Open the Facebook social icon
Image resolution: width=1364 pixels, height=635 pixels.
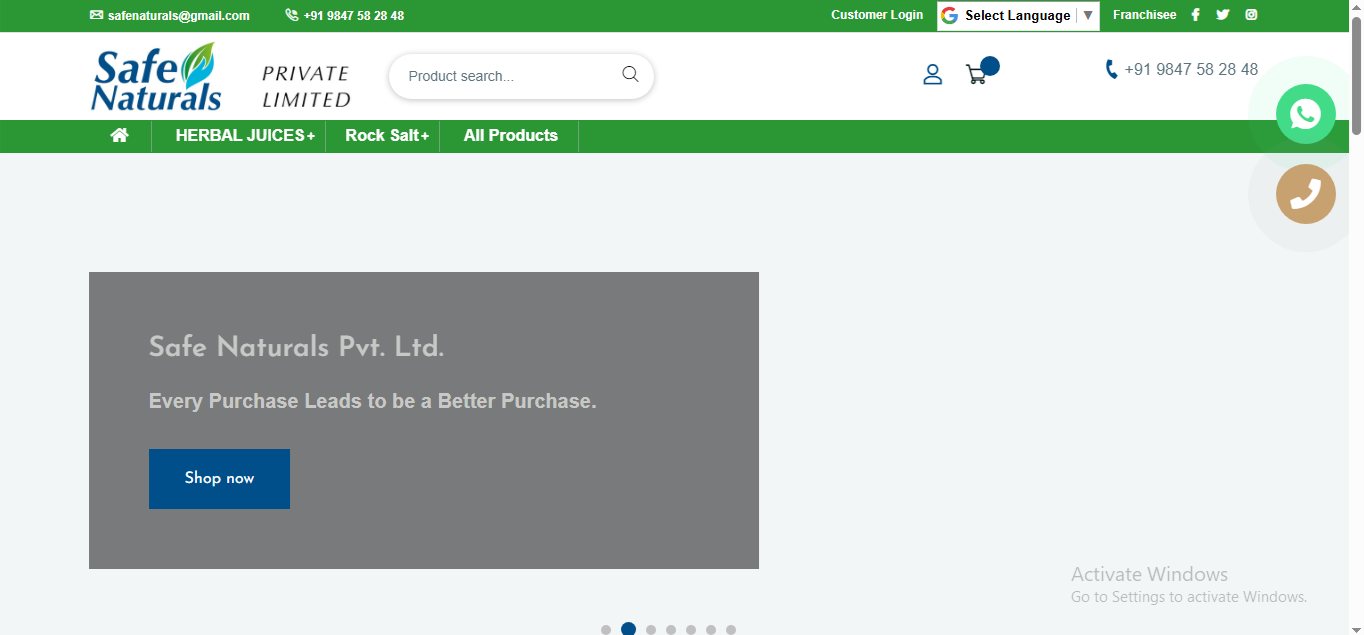tap(1195, 15)
